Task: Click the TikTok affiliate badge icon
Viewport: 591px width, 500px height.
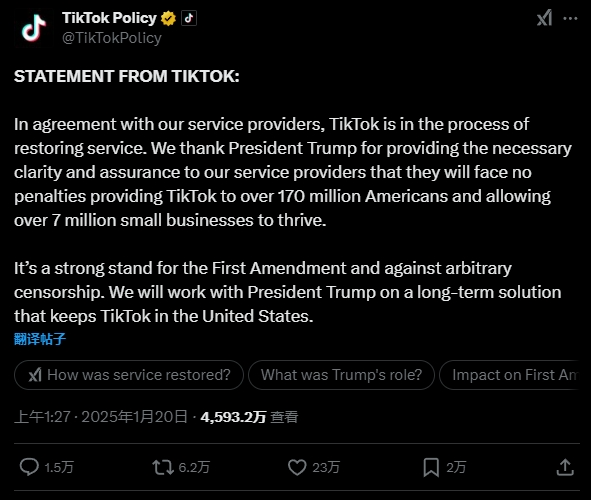Action: [x=189, y=18]
